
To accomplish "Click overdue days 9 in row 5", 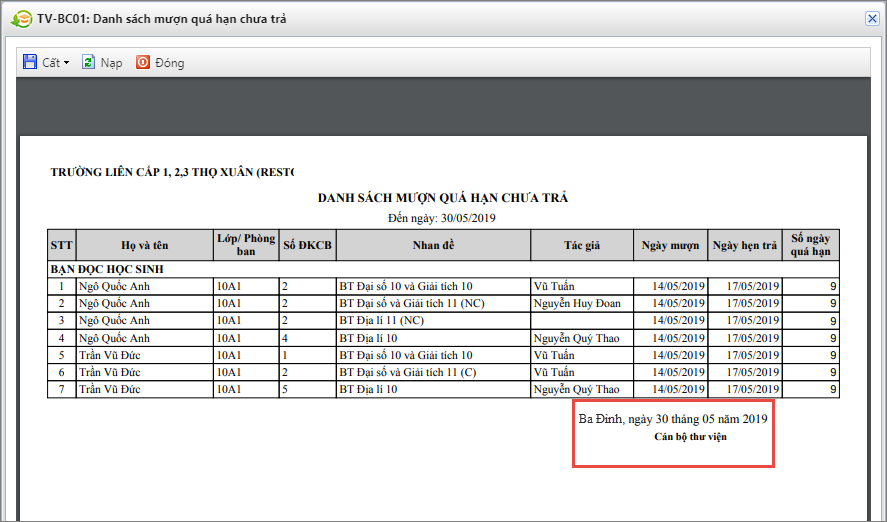I will coord(833,356).
